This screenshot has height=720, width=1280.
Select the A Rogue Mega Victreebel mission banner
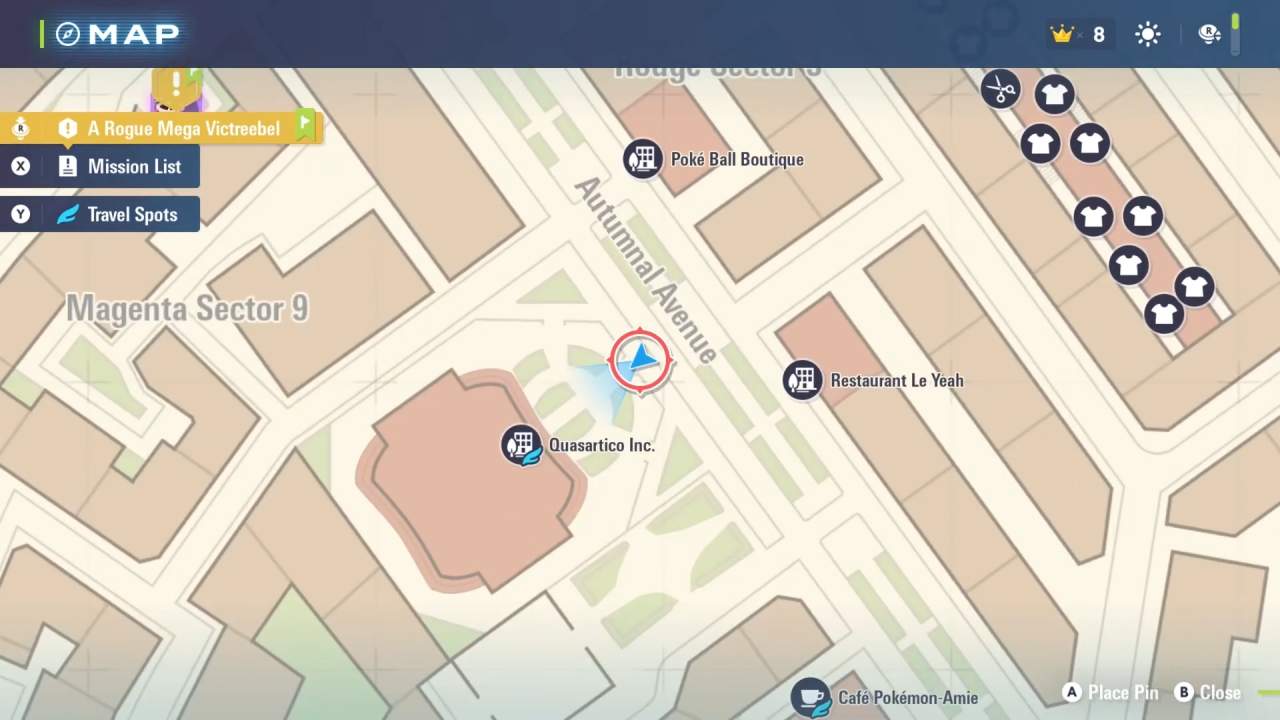pyautogui.click(x=160, y=128)
